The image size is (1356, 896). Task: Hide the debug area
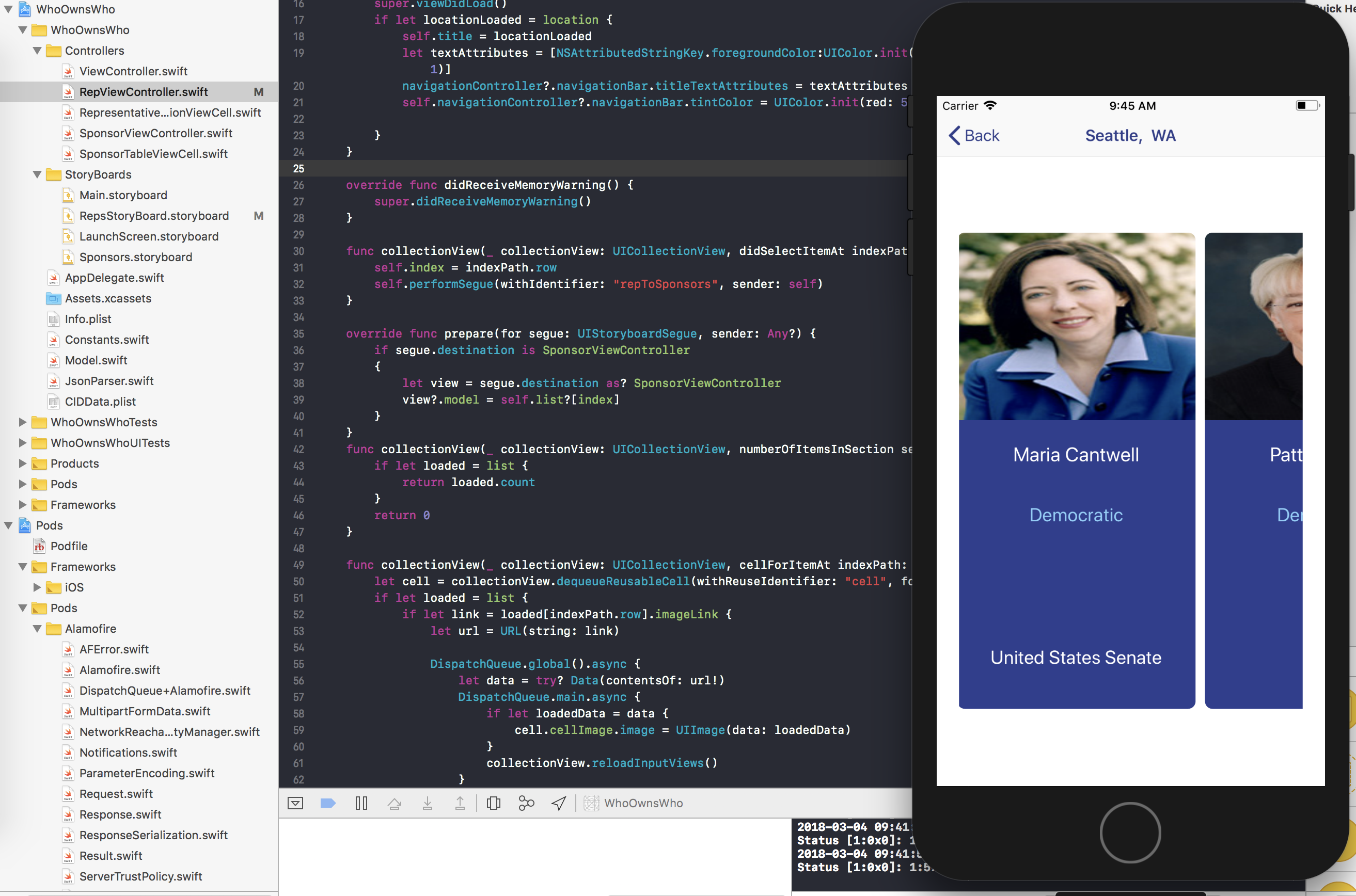295,803
